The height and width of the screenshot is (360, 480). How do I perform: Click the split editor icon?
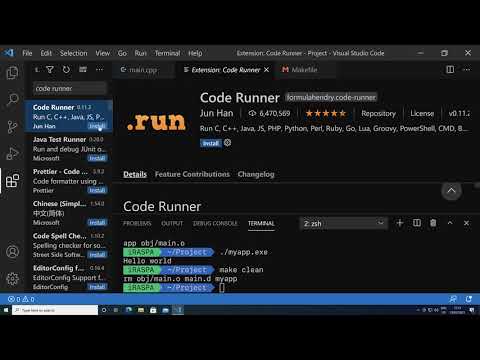point(450,69)
